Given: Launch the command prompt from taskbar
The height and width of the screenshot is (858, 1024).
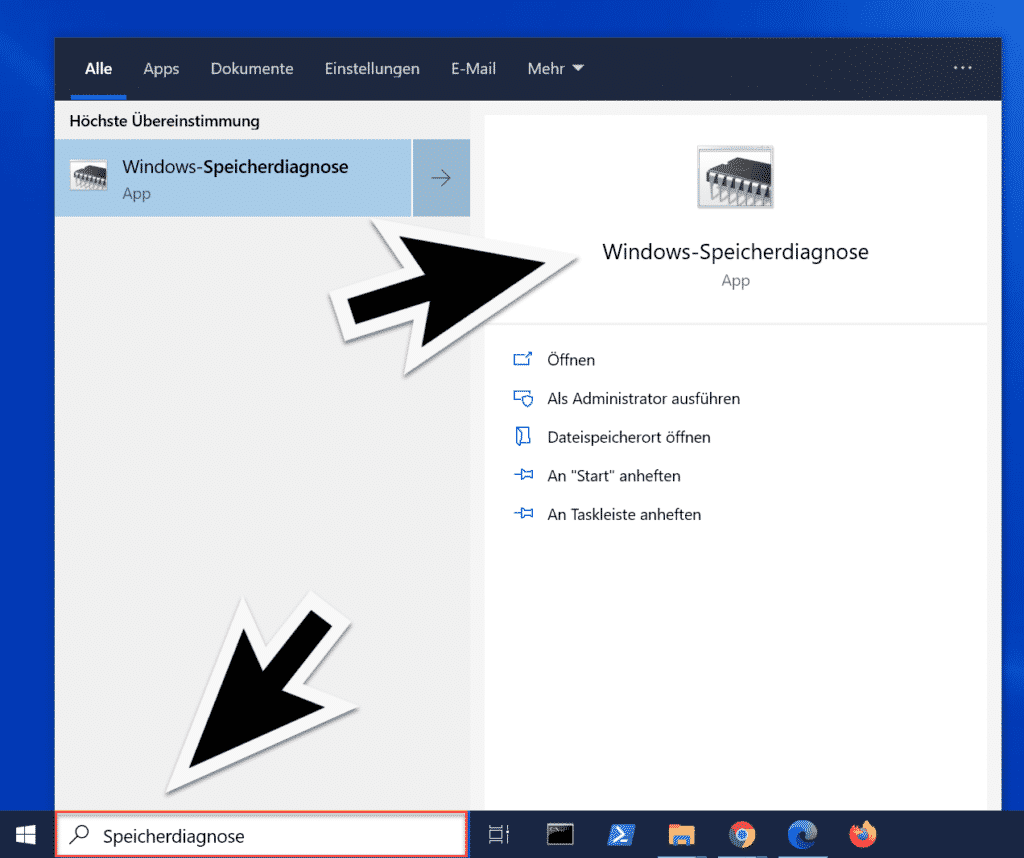Looking at the screenshot, I should 560,834.
